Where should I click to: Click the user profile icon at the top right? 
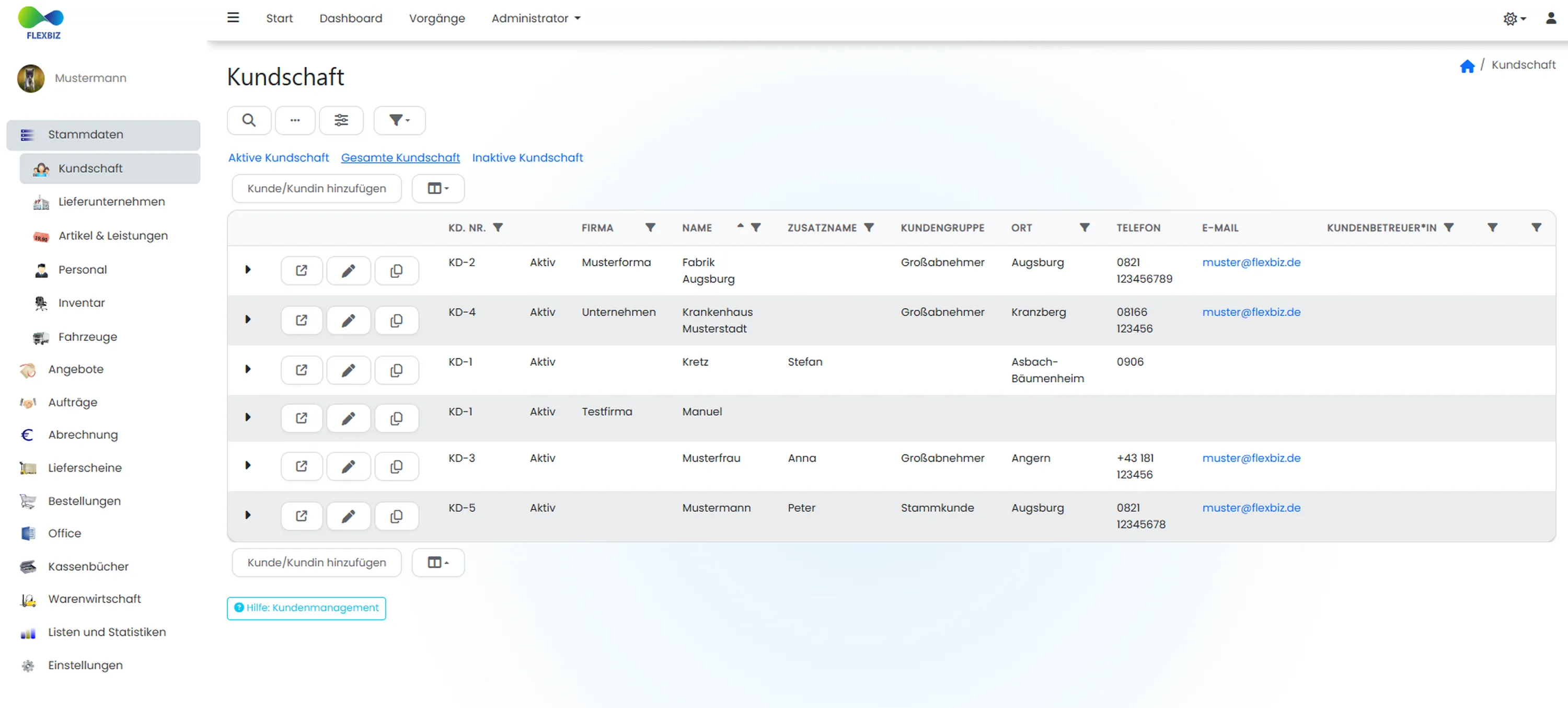point(1551,18)
